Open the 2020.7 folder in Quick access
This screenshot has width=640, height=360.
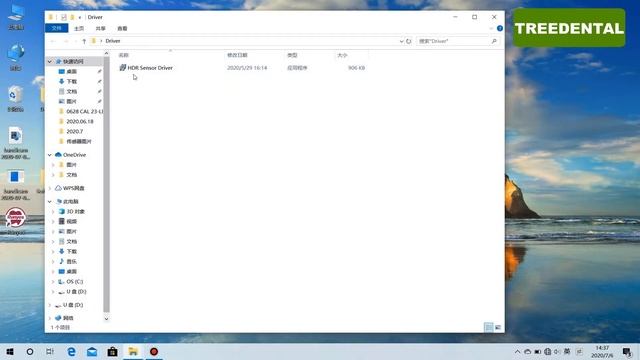(x=74, y=131)
